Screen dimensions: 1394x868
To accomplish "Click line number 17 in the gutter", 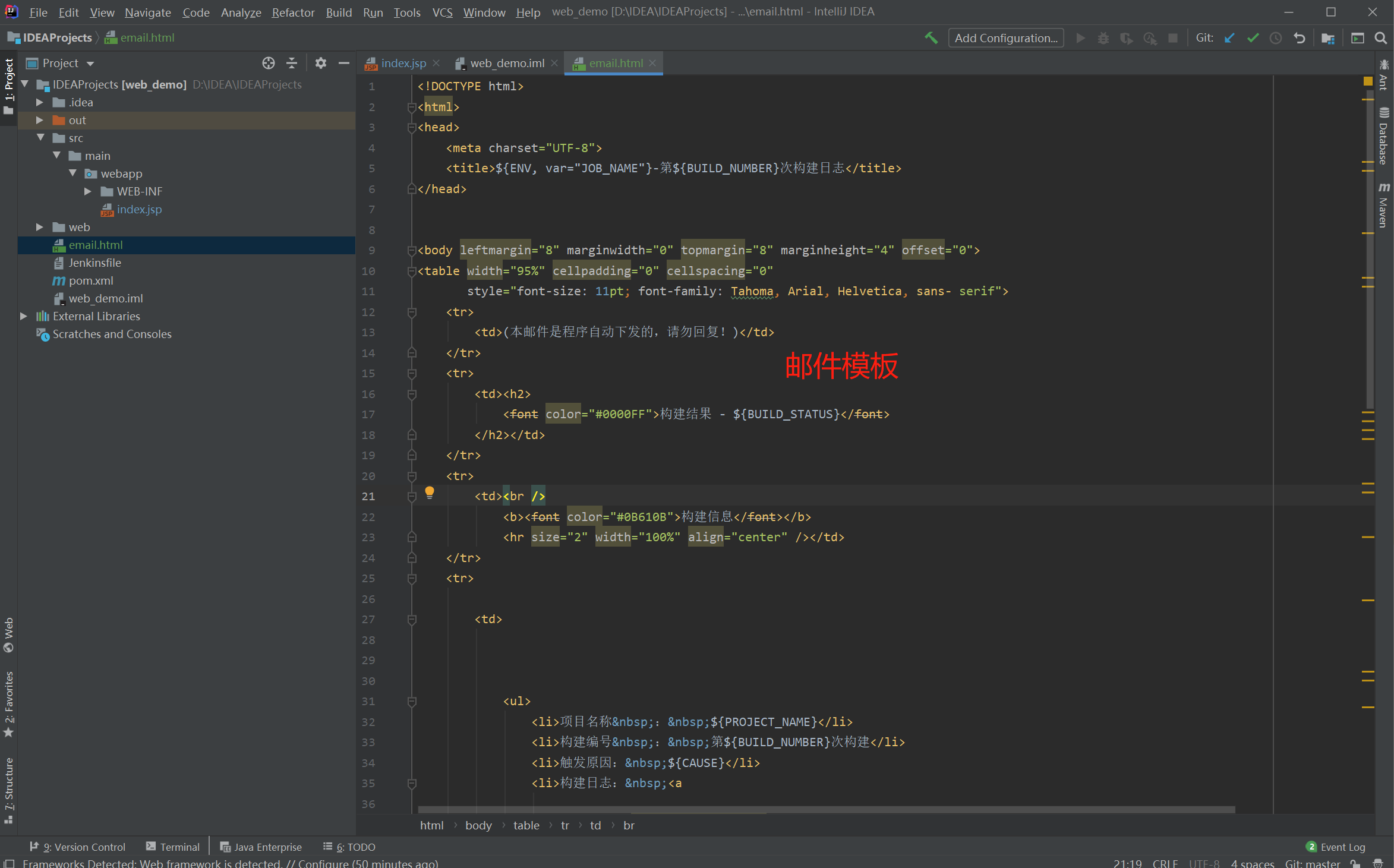I will (x=368, y=414).
